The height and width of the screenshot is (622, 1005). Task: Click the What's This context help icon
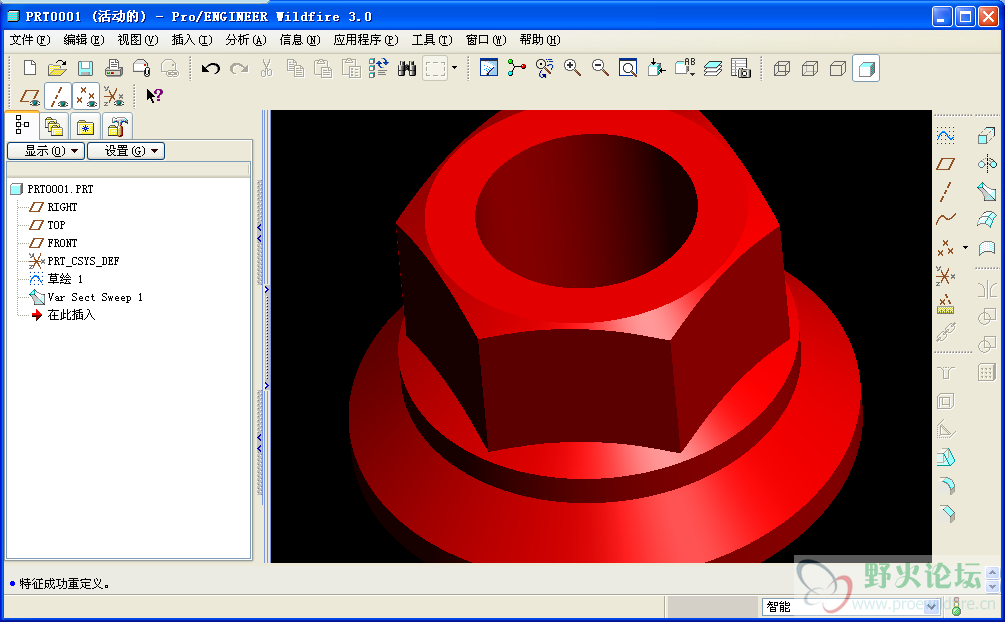[154, 96]
